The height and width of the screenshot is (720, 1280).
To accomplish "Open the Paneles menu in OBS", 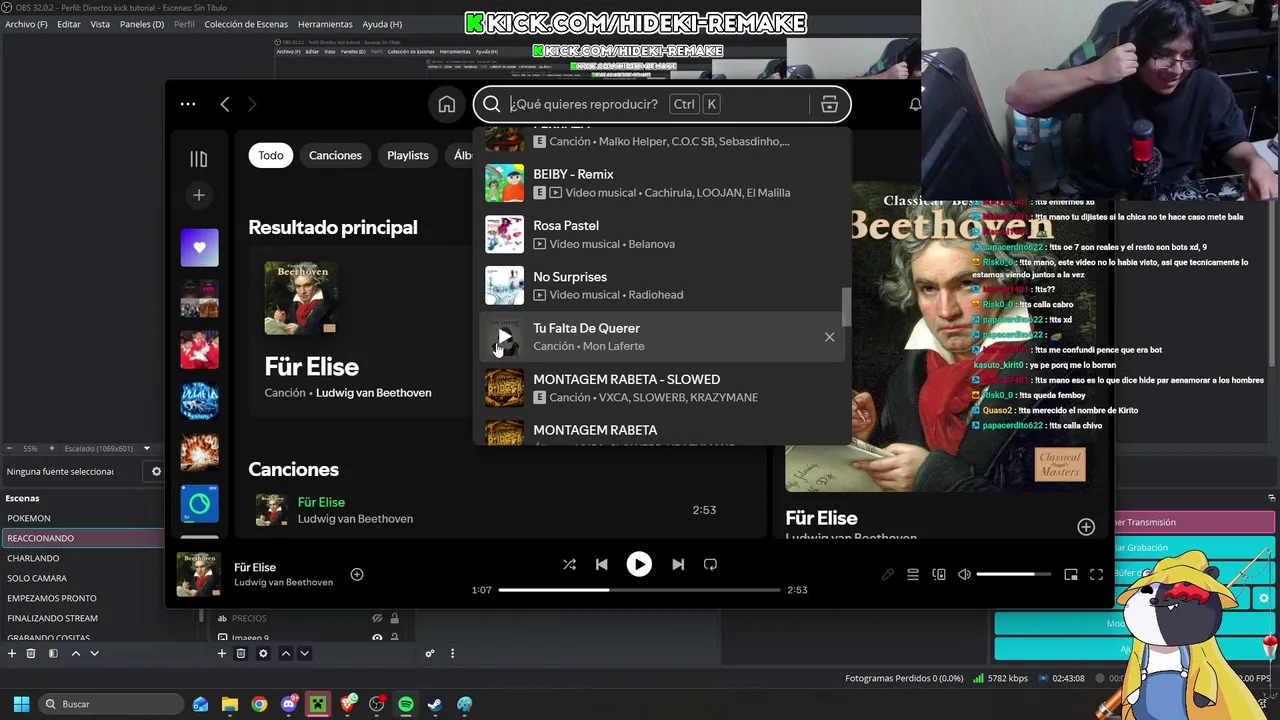I will tap(142, 24).
